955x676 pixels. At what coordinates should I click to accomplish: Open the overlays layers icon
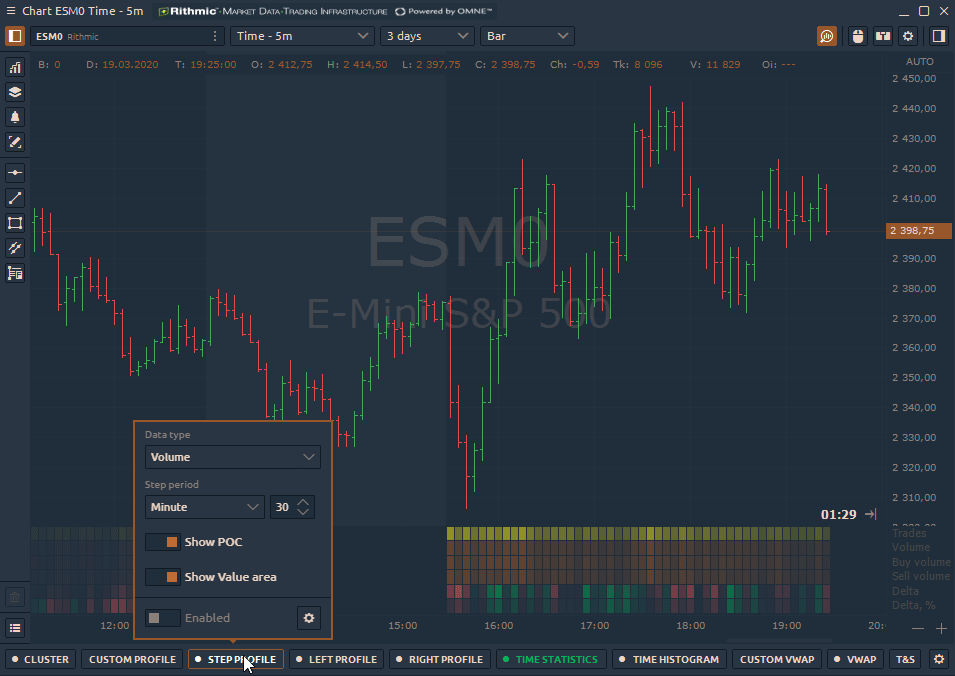pos(15,92)
